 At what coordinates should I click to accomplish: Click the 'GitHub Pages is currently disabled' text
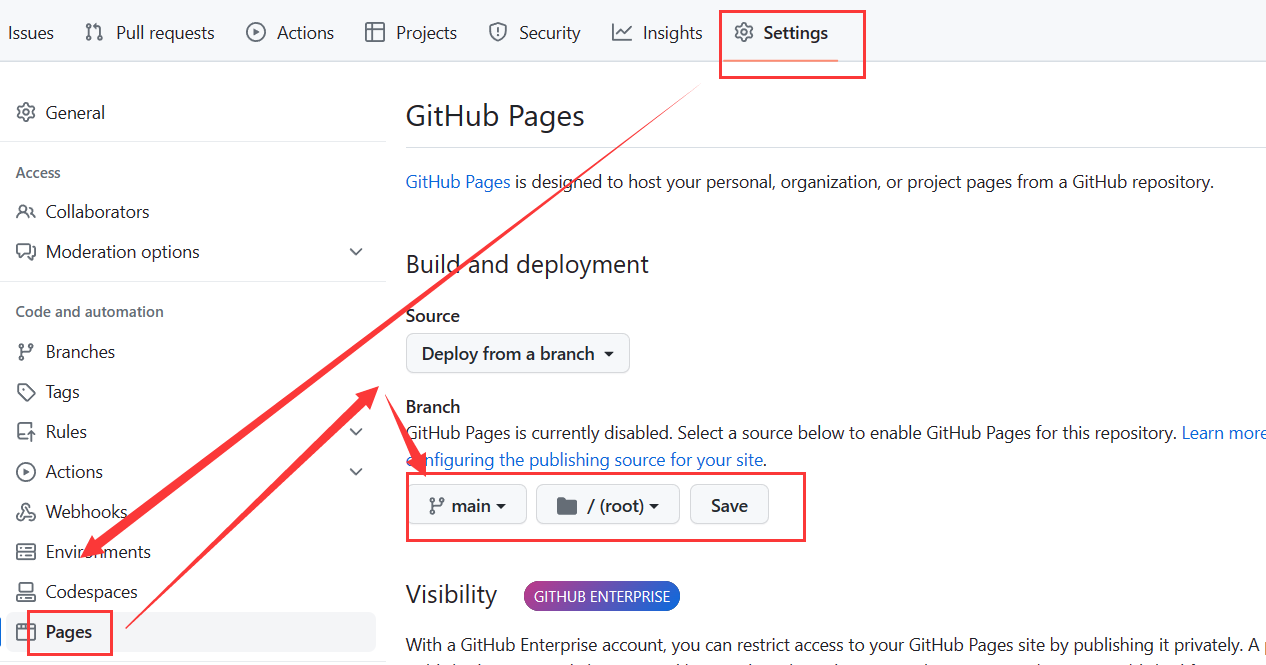pos(540,433)
